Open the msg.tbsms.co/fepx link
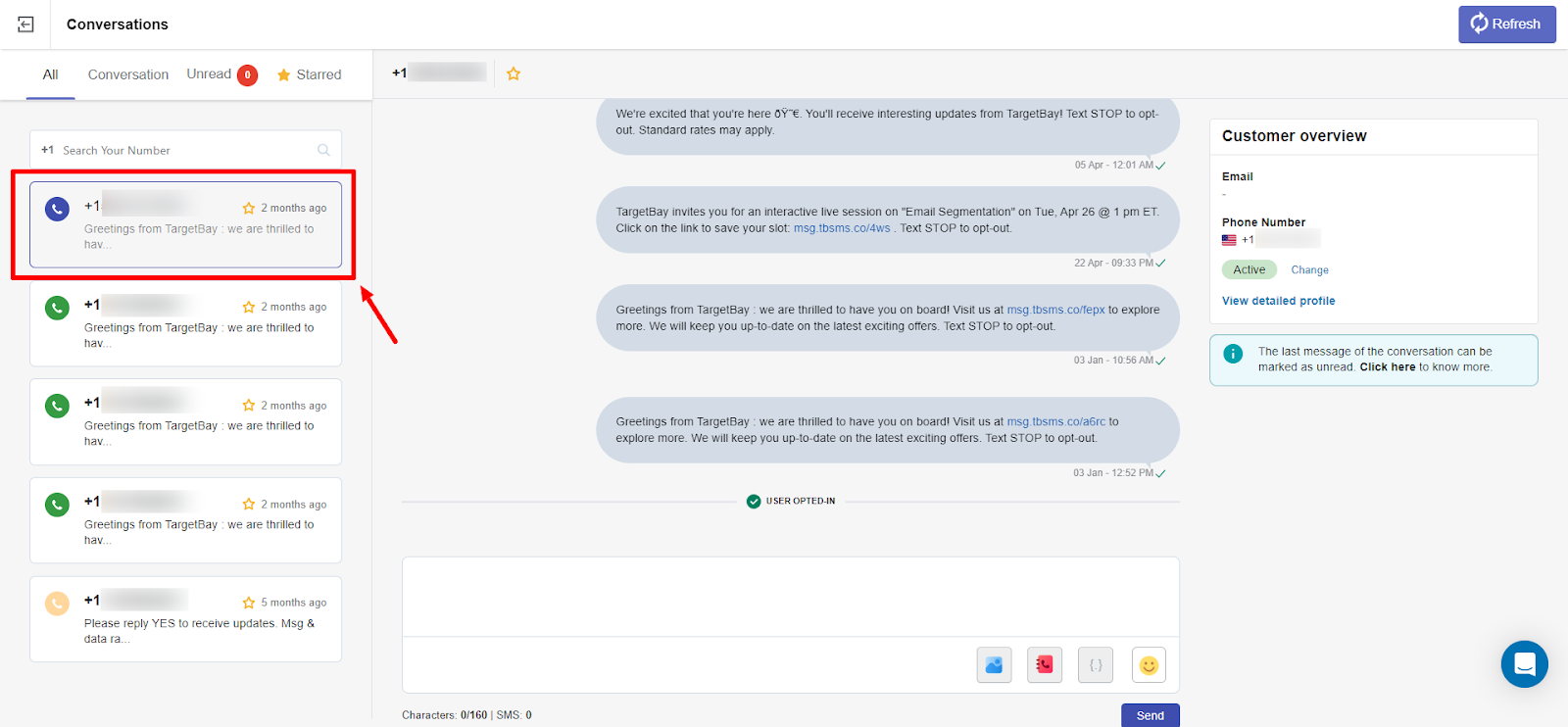The height and width of the screenshot is (727, 1568). point(1055,310)
